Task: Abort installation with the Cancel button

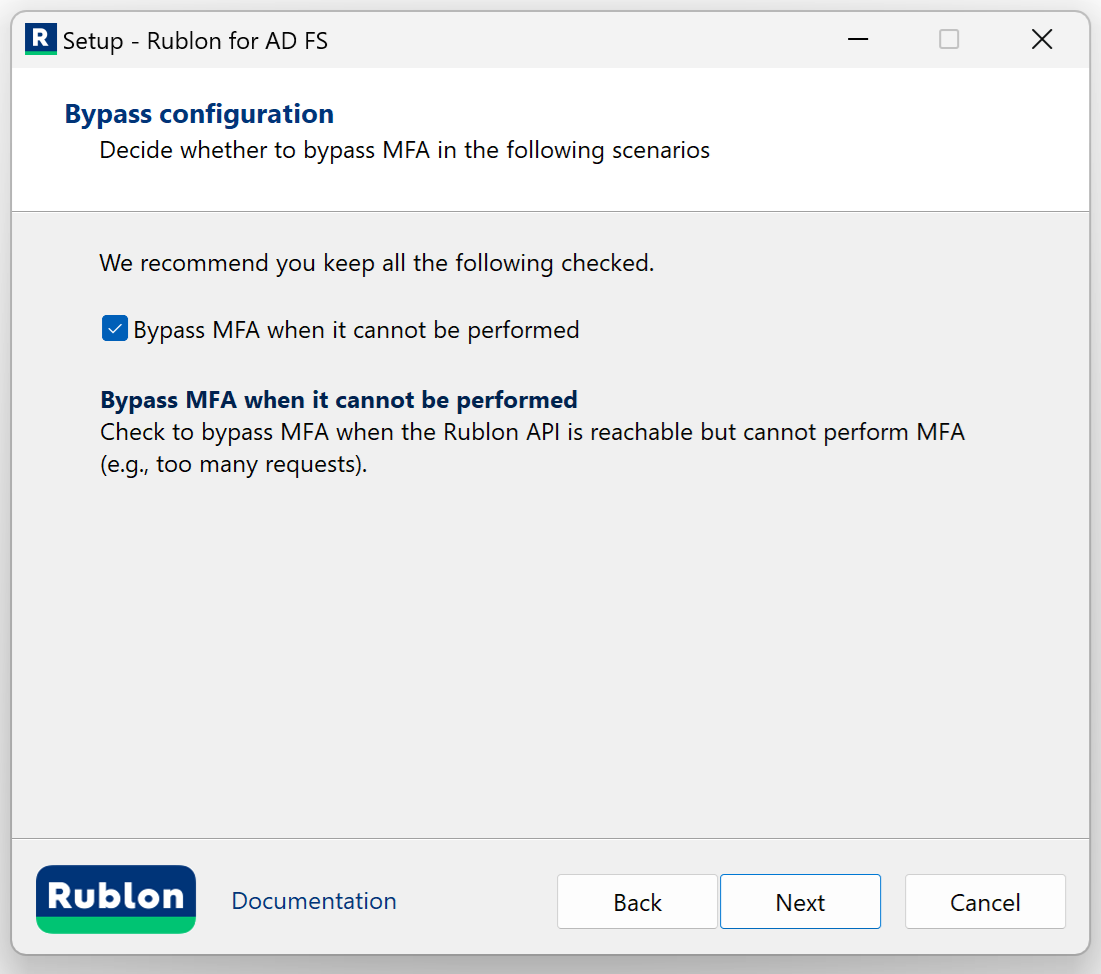Action: [x=985, y=902]
